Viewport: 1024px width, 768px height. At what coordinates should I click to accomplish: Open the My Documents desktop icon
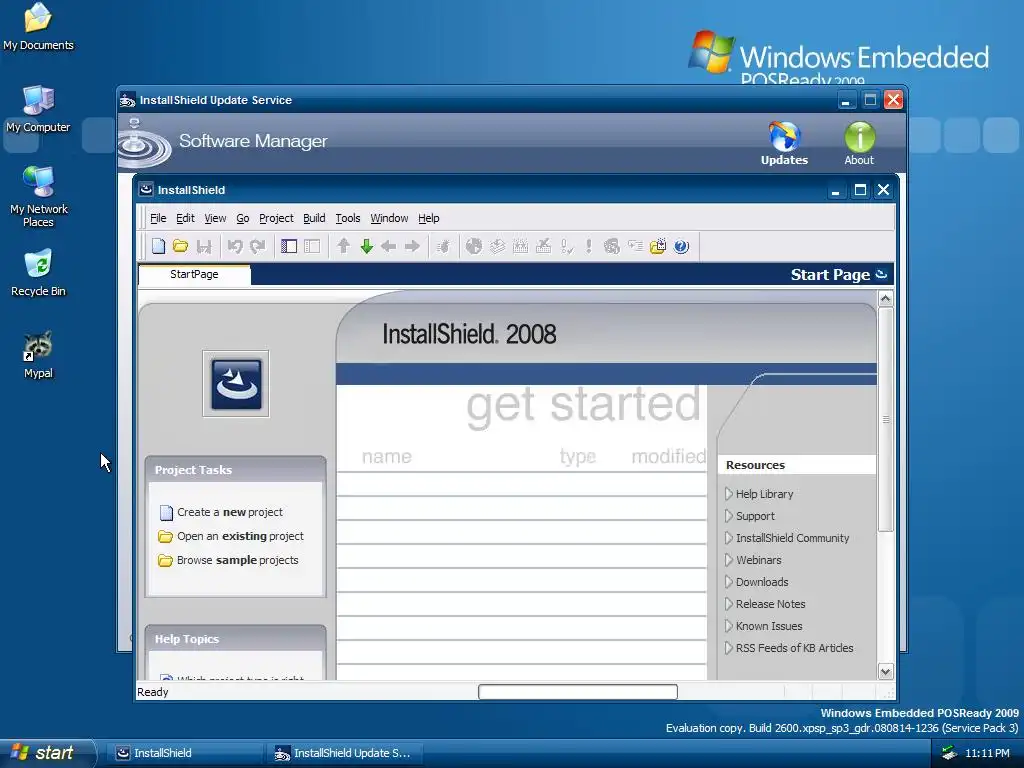(38, 27)
